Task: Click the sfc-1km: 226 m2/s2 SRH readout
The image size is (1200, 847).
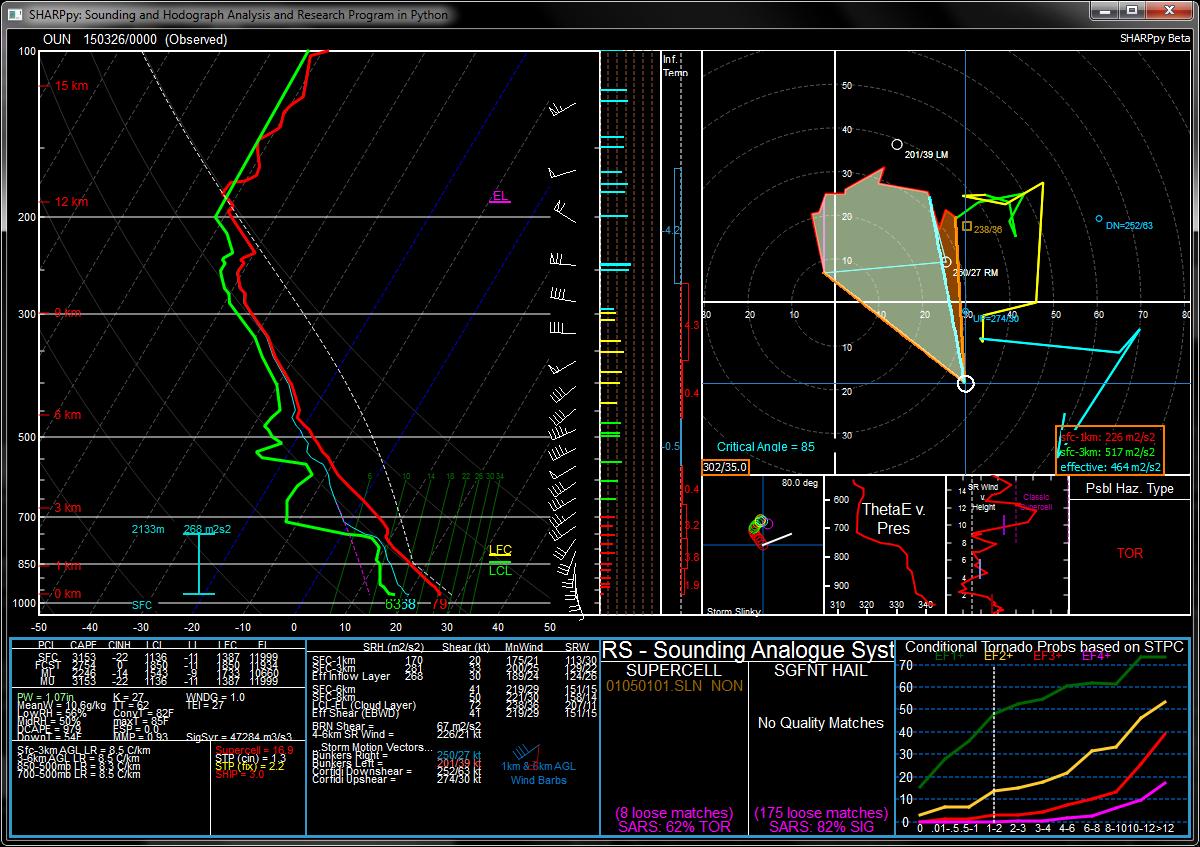Action: click(1110, 436)
